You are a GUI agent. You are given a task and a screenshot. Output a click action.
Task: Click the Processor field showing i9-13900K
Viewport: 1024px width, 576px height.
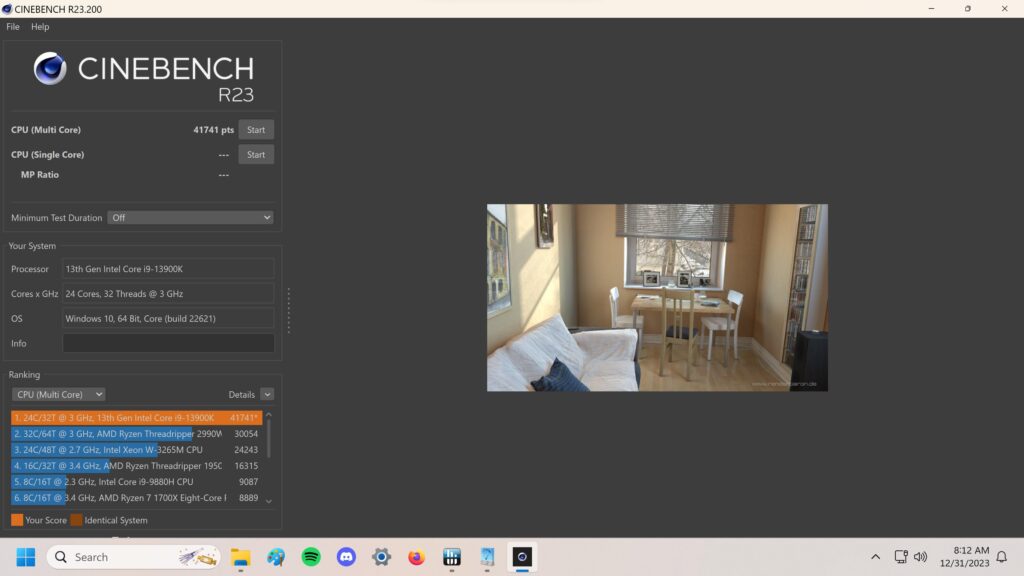tap(168, 268)
